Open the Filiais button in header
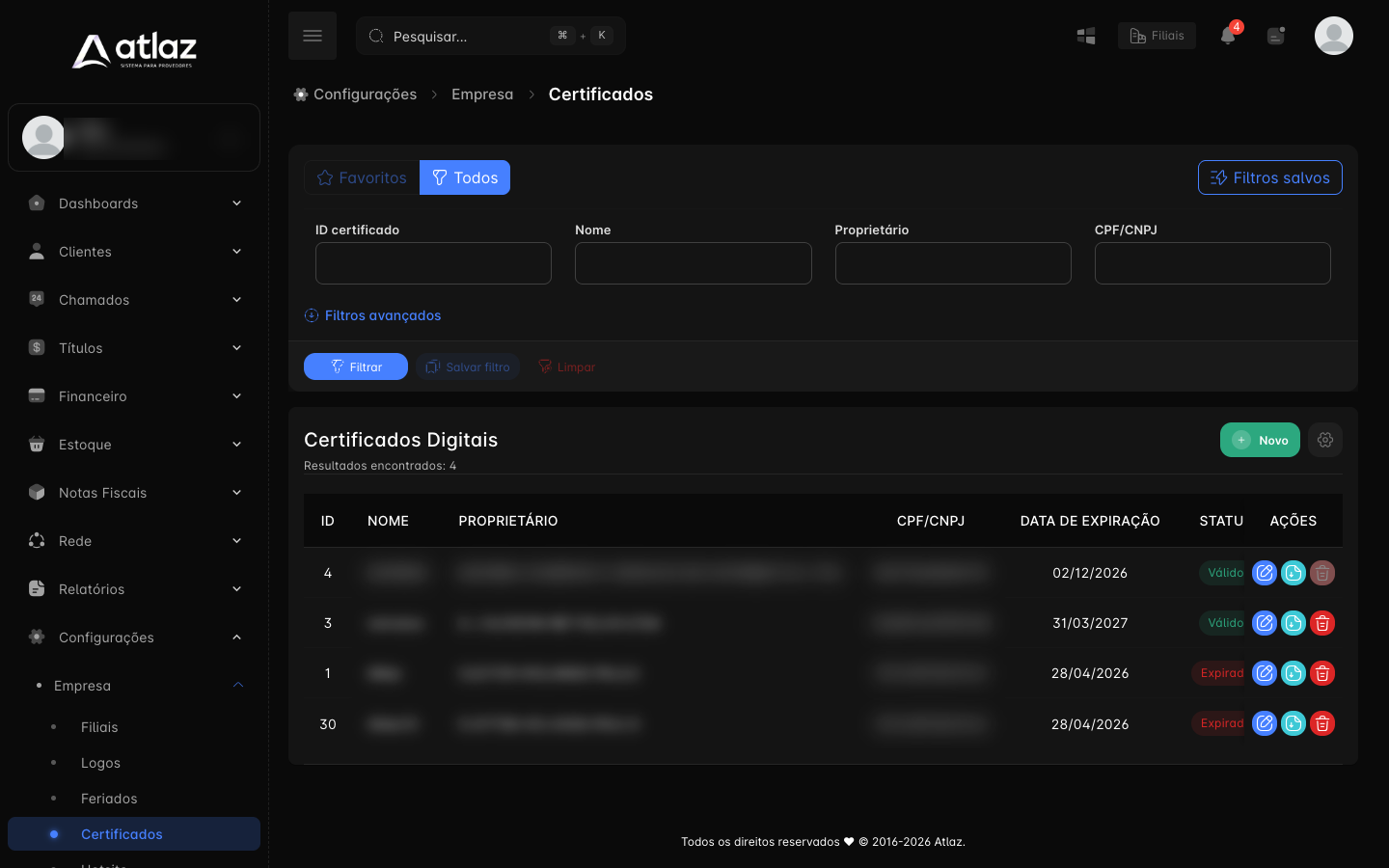 pos(1157,36)
